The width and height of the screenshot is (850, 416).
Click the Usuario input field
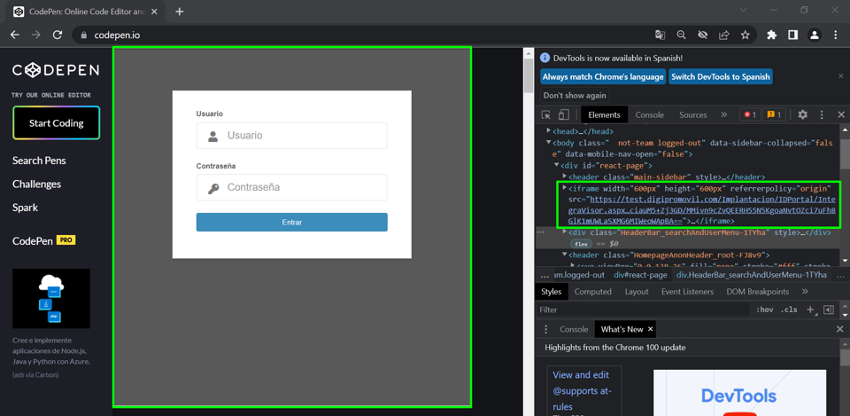[292, 135]
